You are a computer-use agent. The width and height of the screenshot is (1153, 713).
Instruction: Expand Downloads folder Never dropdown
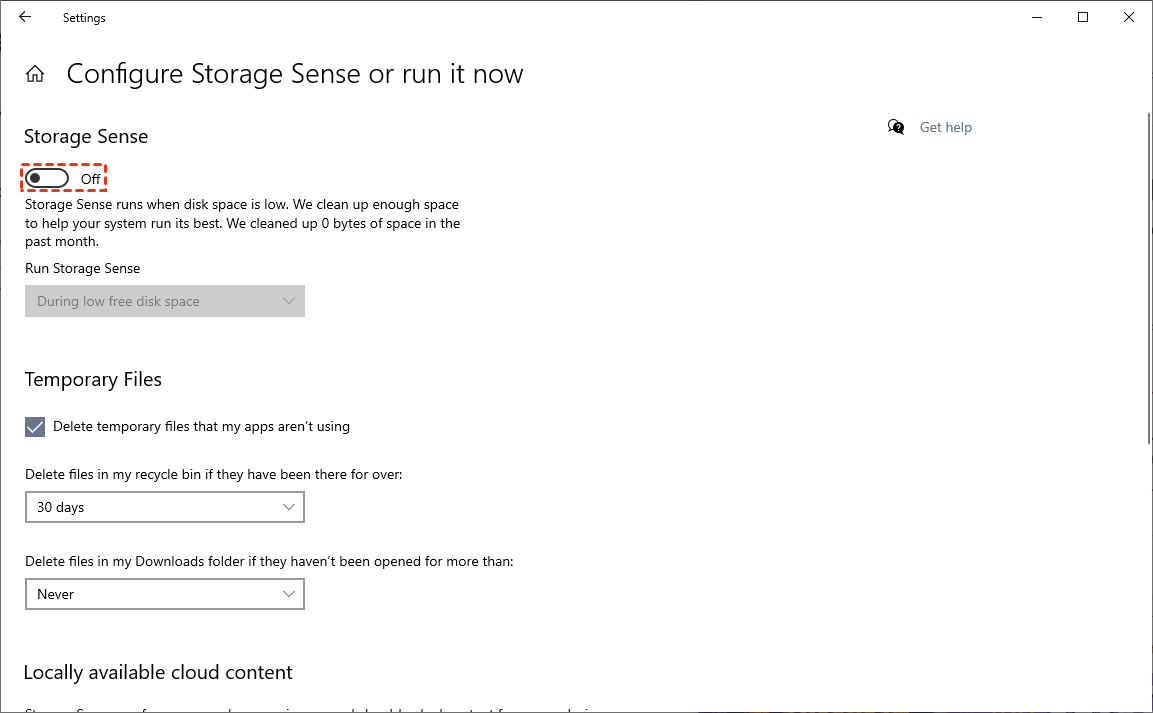(164, 594)
